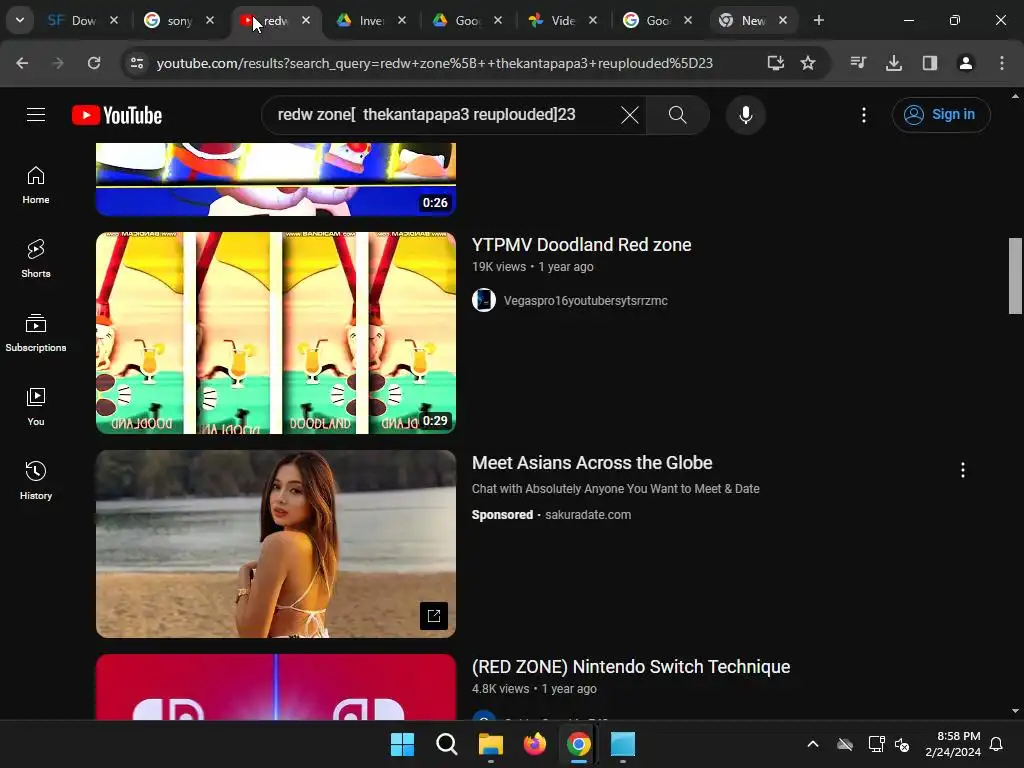Click the address bar URL
This screenshot has width=1024, height=768.
coord(434,63)
